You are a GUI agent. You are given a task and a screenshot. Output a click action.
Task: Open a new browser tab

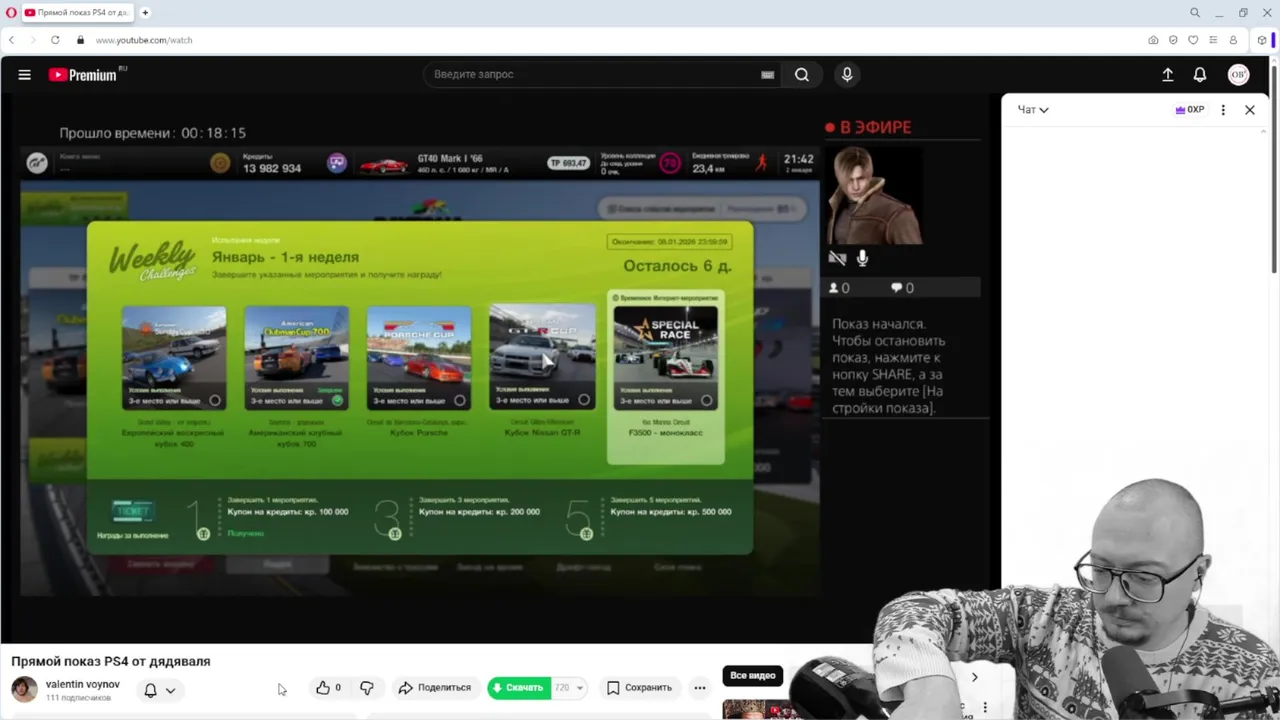[x=145, y=13]
